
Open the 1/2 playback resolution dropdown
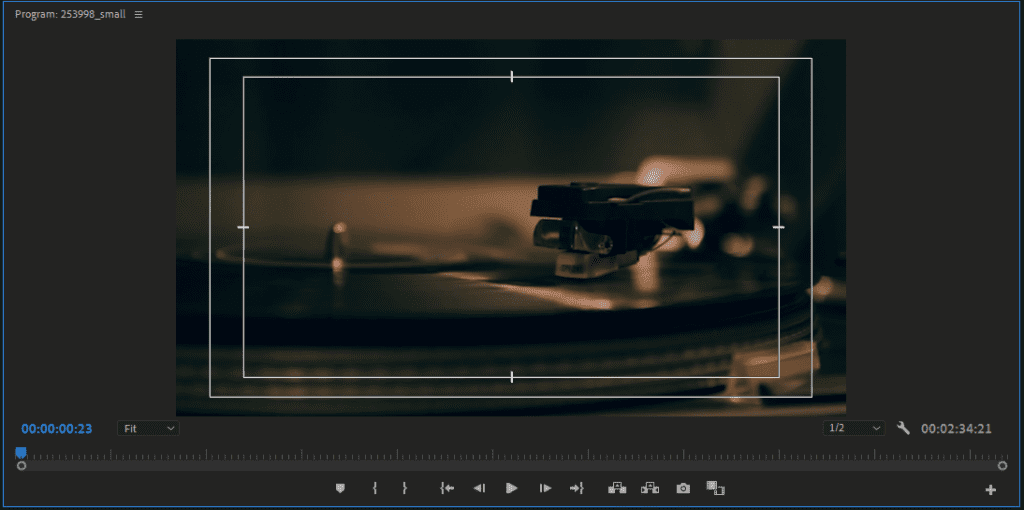tap(854, 428)
